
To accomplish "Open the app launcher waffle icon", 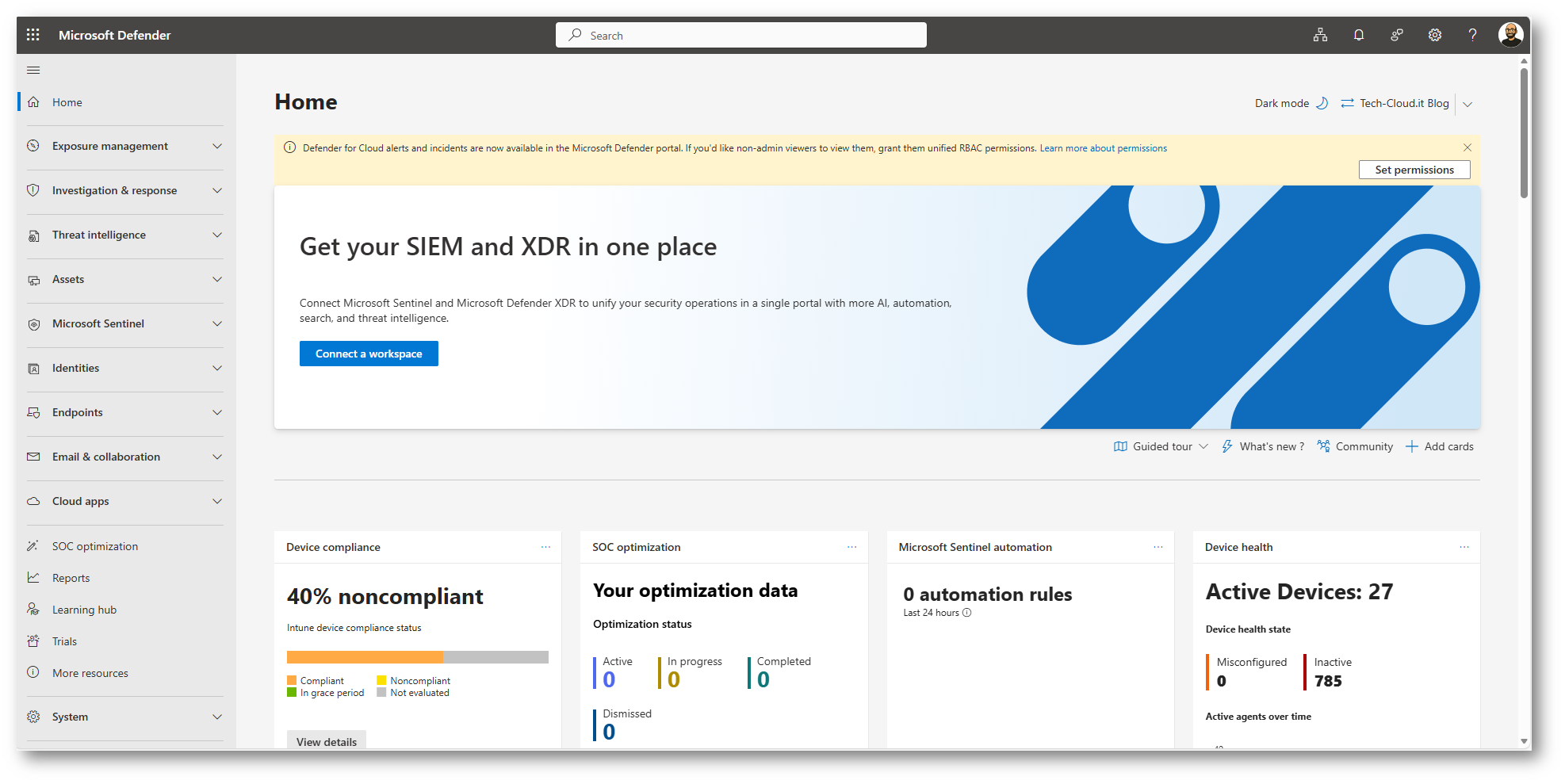I will pyautogui.click(x=33, y=35).
